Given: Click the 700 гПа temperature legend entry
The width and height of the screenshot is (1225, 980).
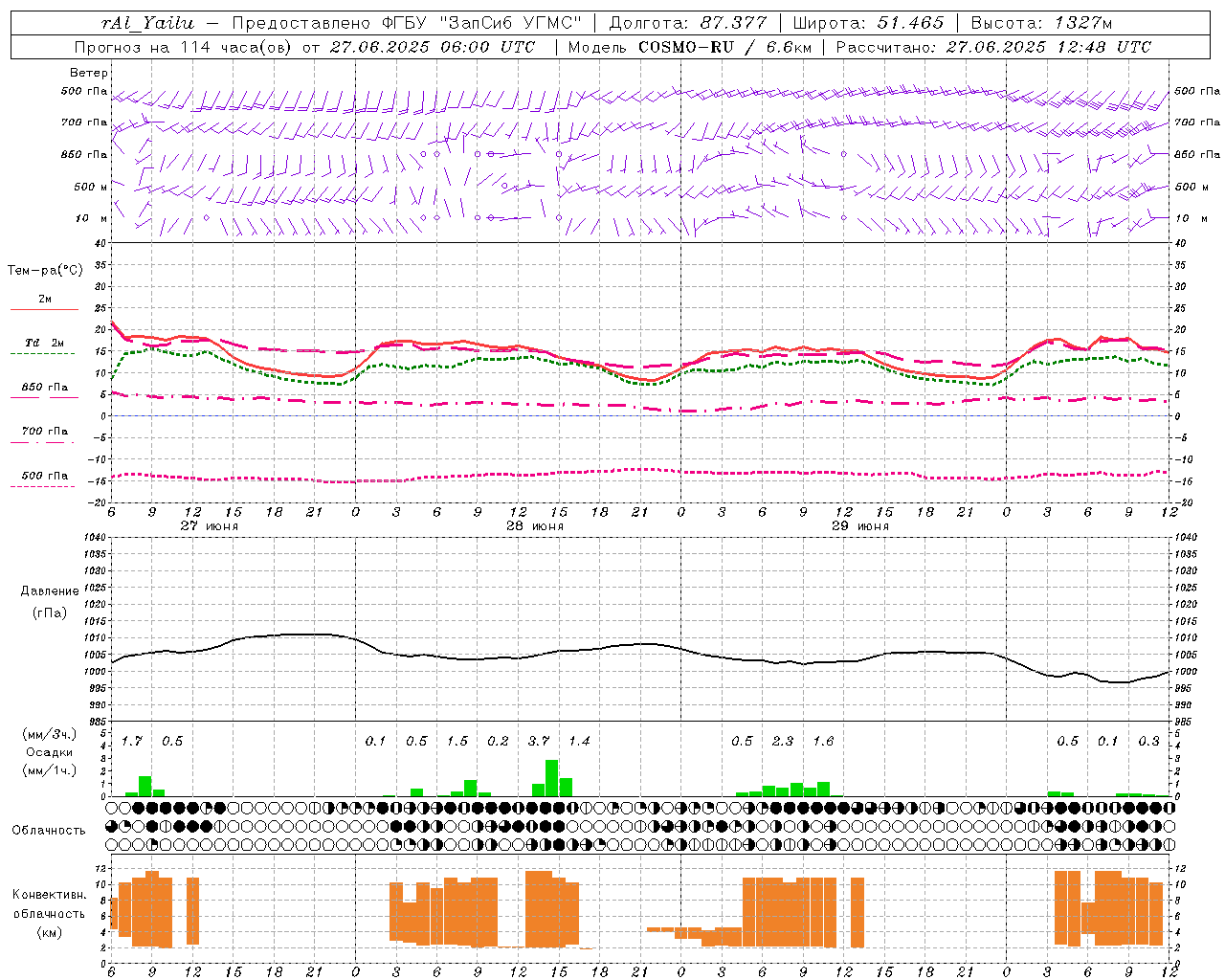Looking at the screenshot, I should (45, 431).
